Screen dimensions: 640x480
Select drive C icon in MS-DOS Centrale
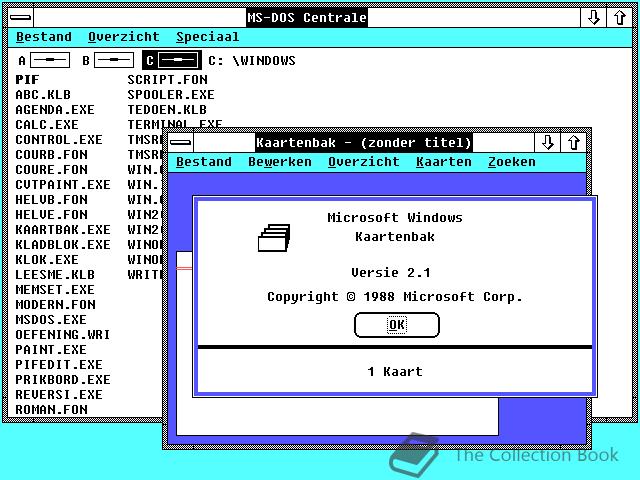[x=172, y=60]
